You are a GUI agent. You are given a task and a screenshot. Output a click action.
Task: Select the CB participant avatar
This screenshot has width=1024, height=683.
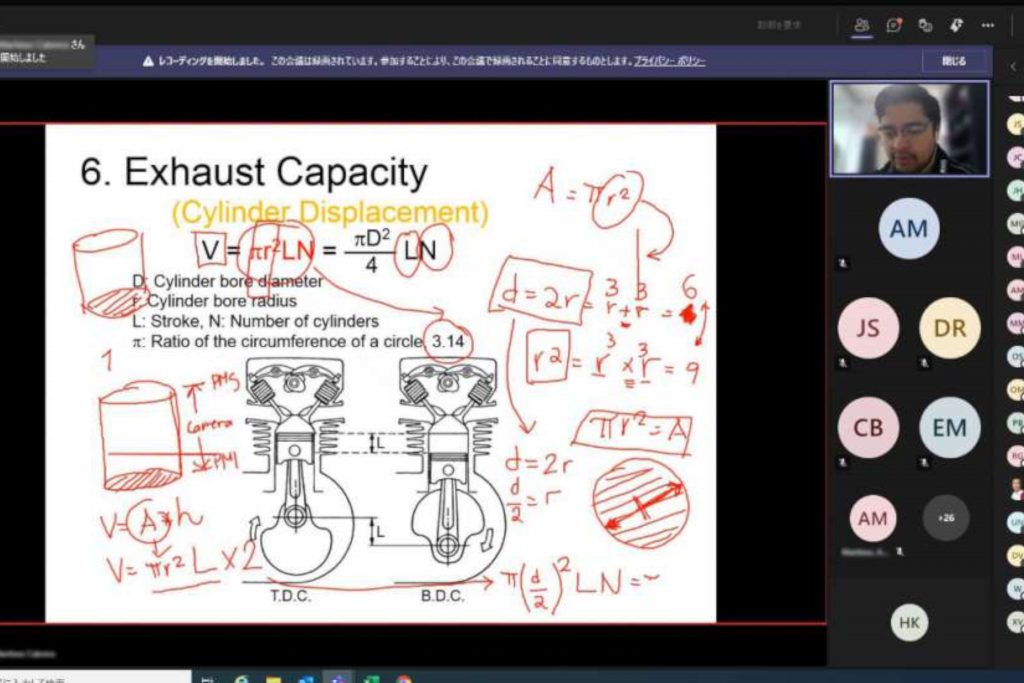click(x=868, y=428)
